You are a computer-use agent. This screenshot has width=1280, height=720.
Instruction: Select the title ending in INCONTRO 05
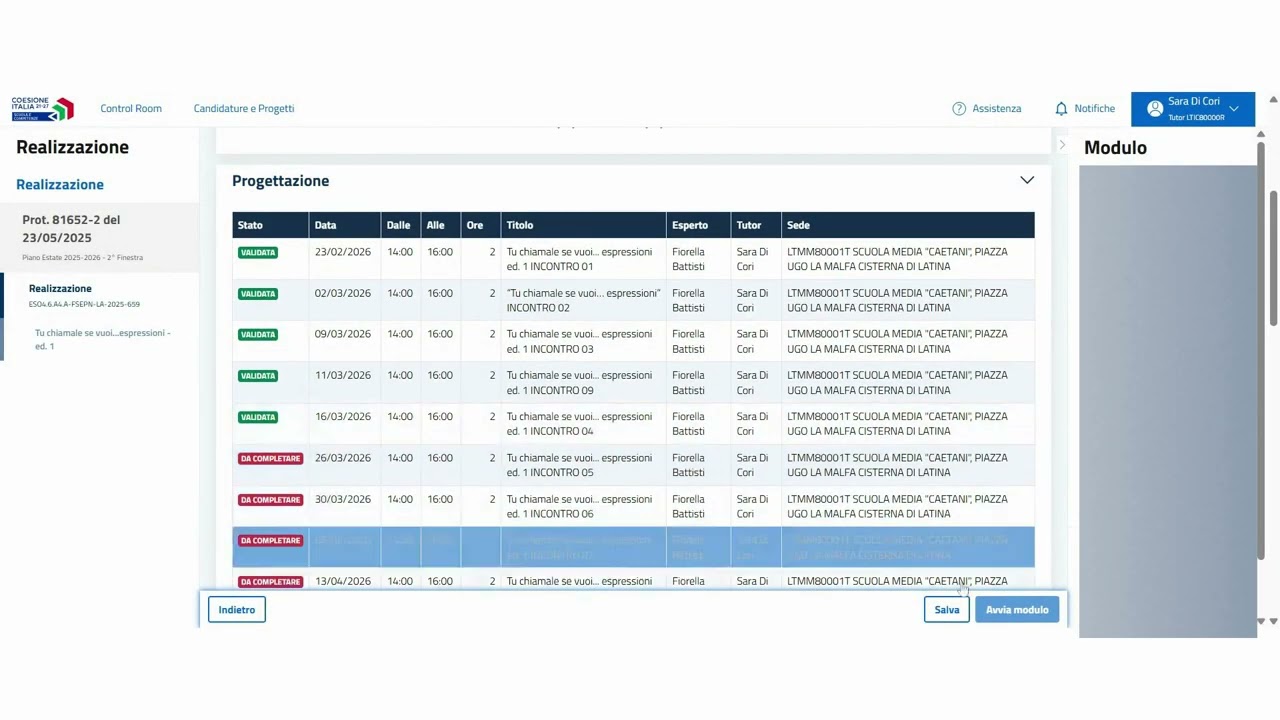[580, 465]
